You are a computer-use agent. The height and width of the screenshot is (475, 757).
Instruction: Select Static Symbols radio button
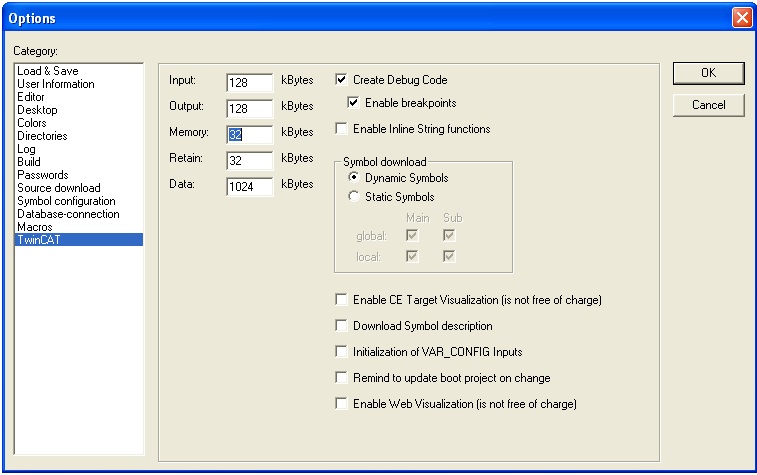(354, 196)
